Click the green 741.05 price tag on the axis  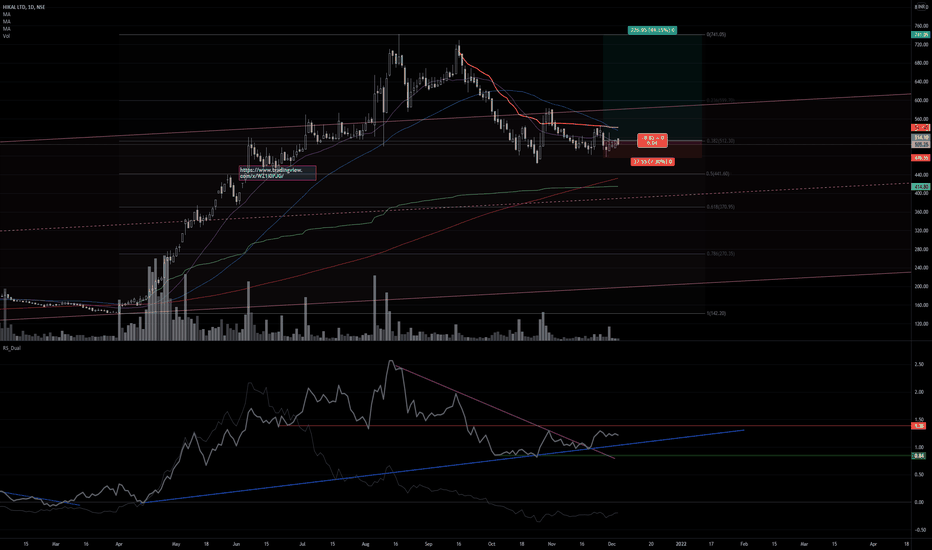[921, 35]
